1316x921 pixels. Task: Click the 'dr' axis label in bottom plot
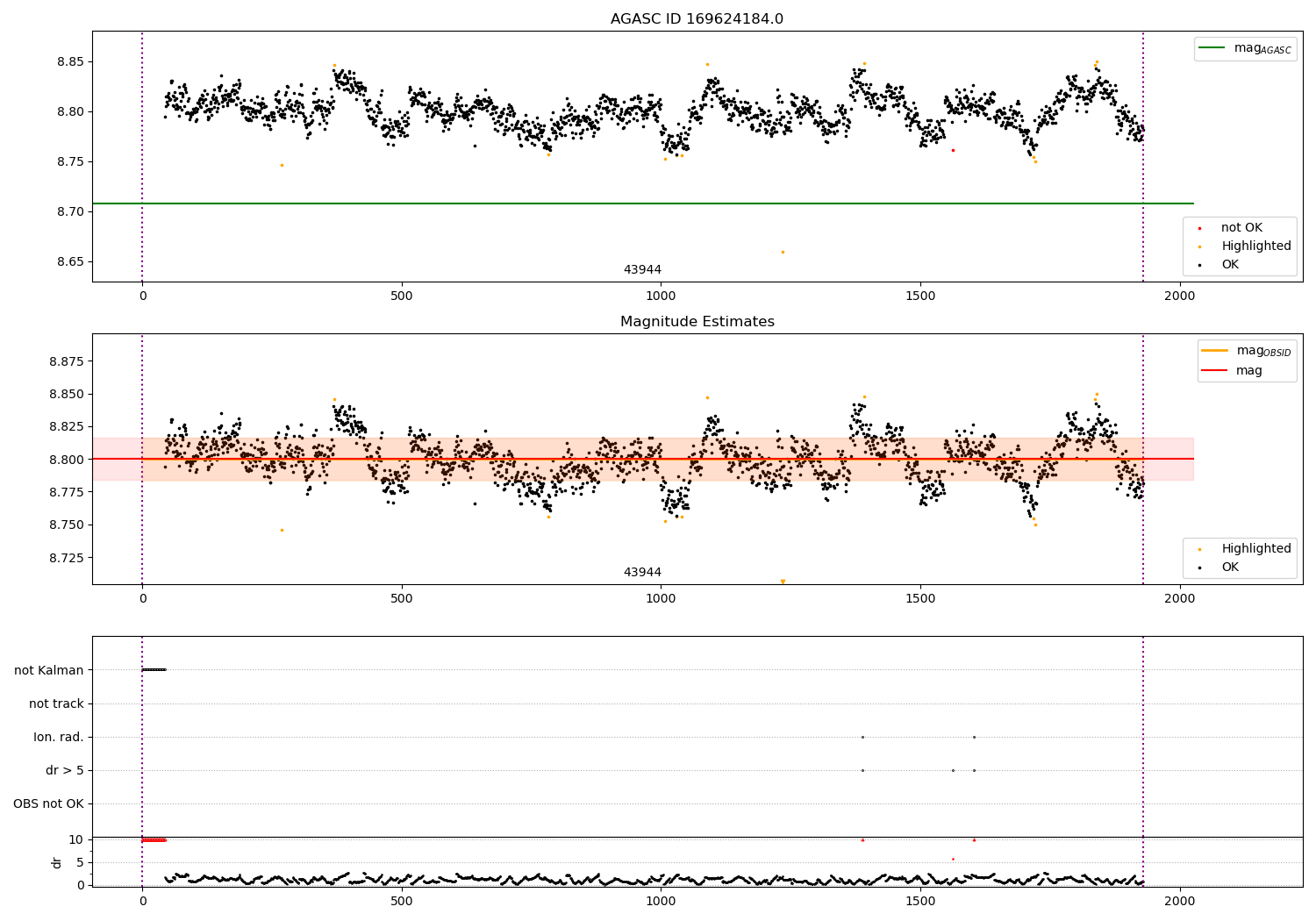57,862
